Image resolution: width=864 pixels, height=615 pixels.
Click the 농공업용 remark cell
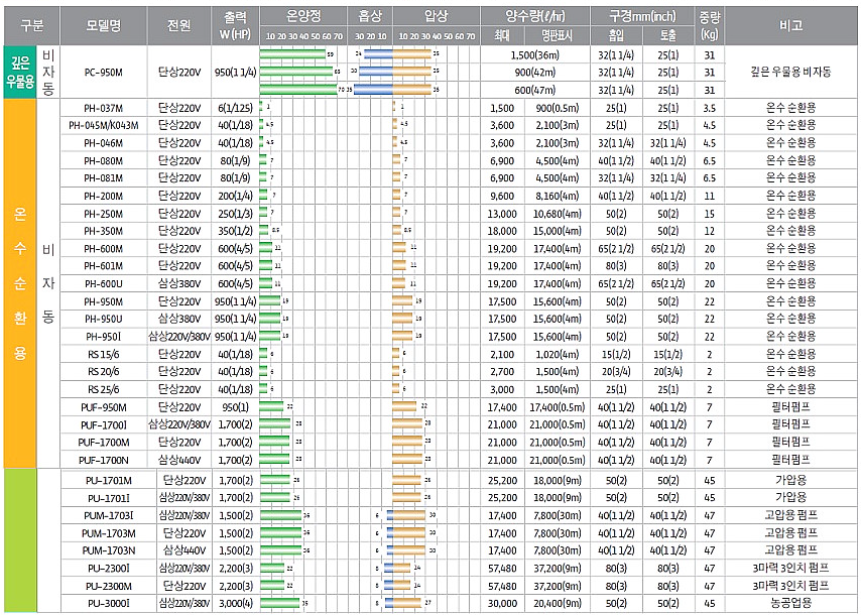coord(789,603)
